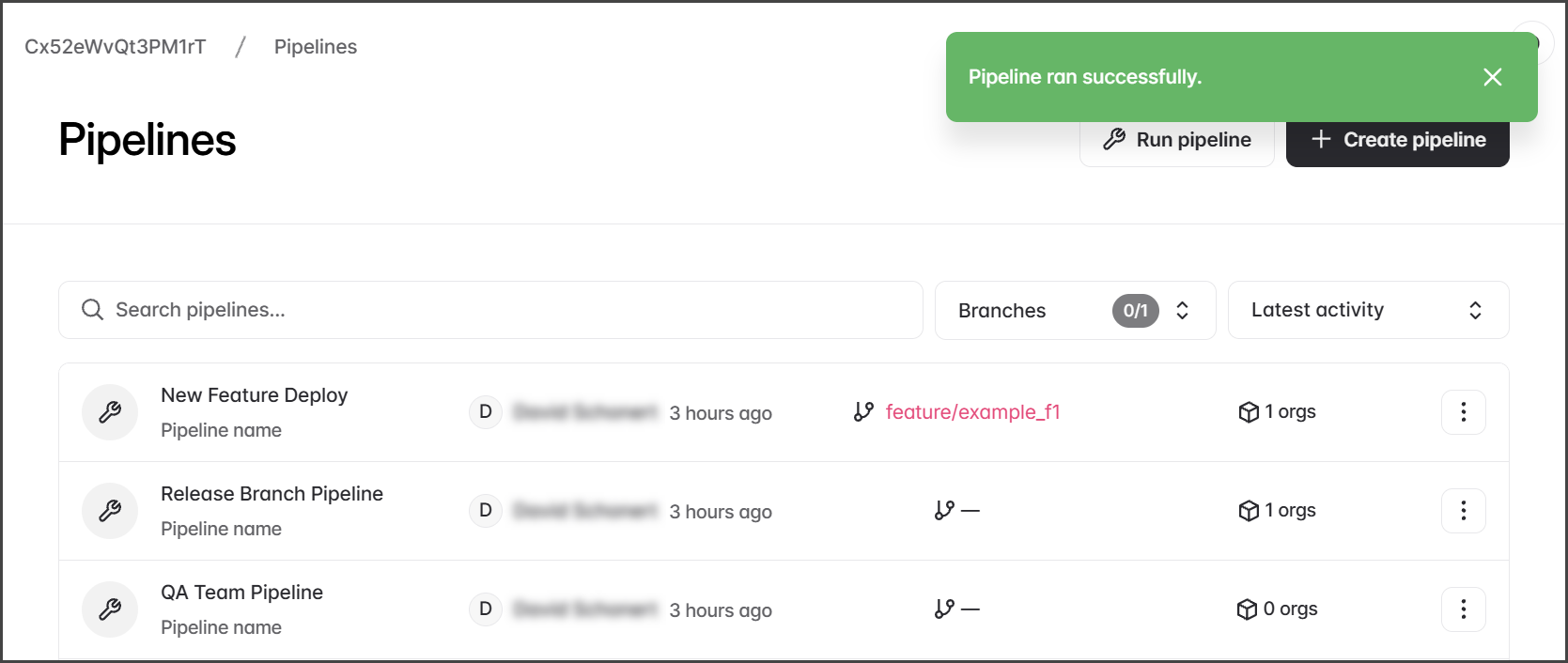Go to the Cx52eWvQt3PM1rT breadcrumb
The width and height of the screenshot is (1568, 663).
(x=116, y=47)
